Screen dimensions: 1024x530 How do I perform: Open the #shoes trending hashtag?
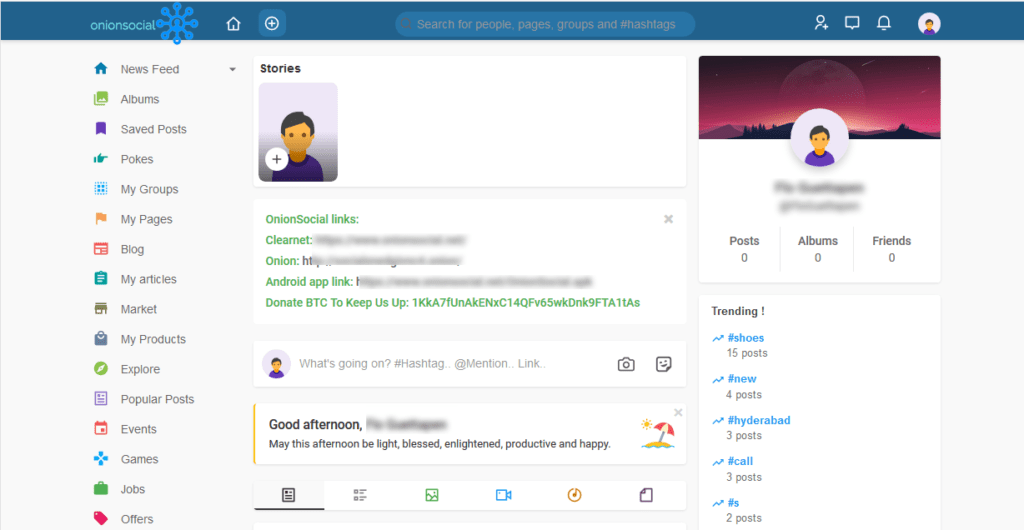(745, 338)
